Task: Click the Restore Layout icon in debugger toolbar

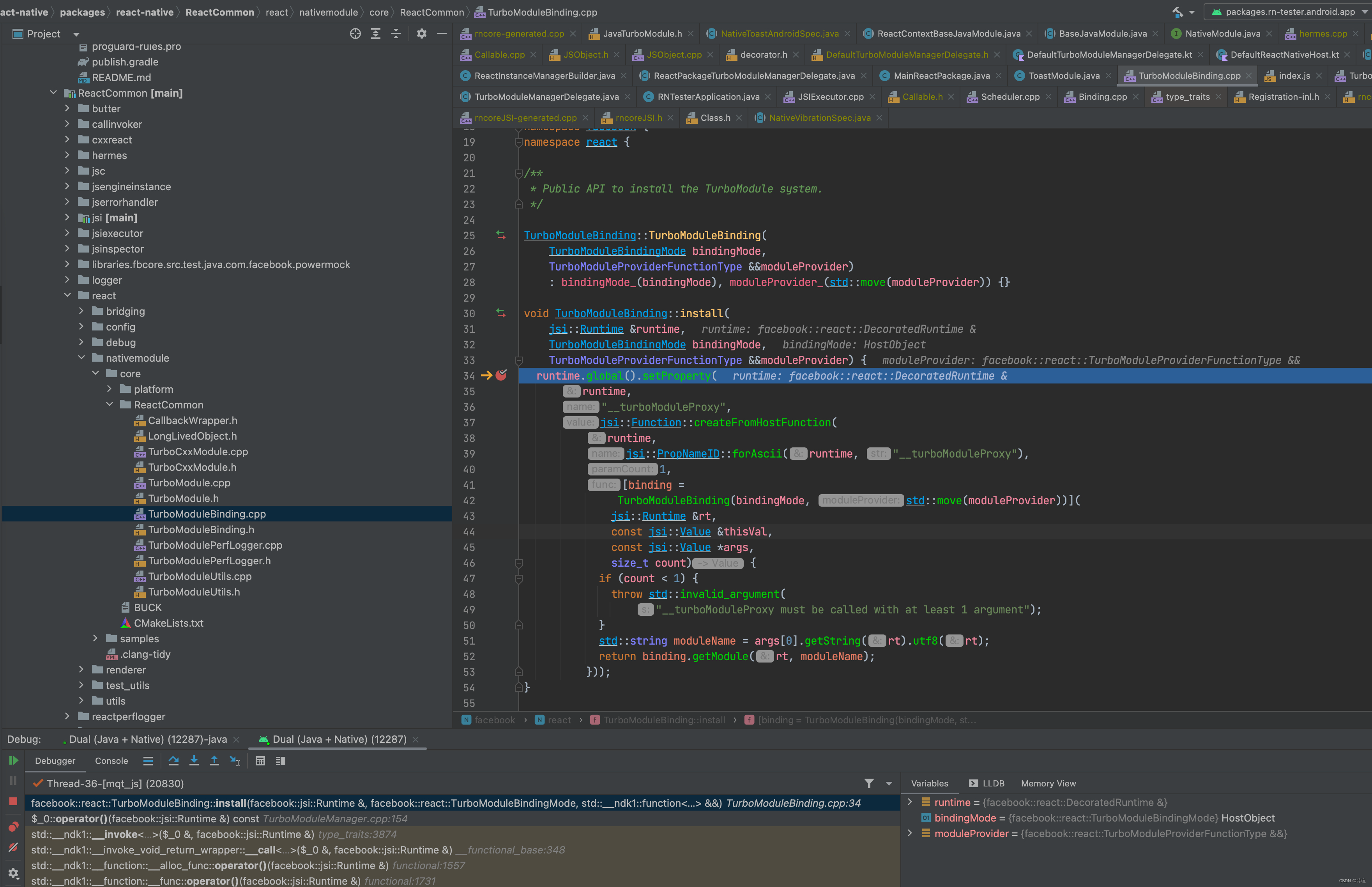Action: coord(281,761)
